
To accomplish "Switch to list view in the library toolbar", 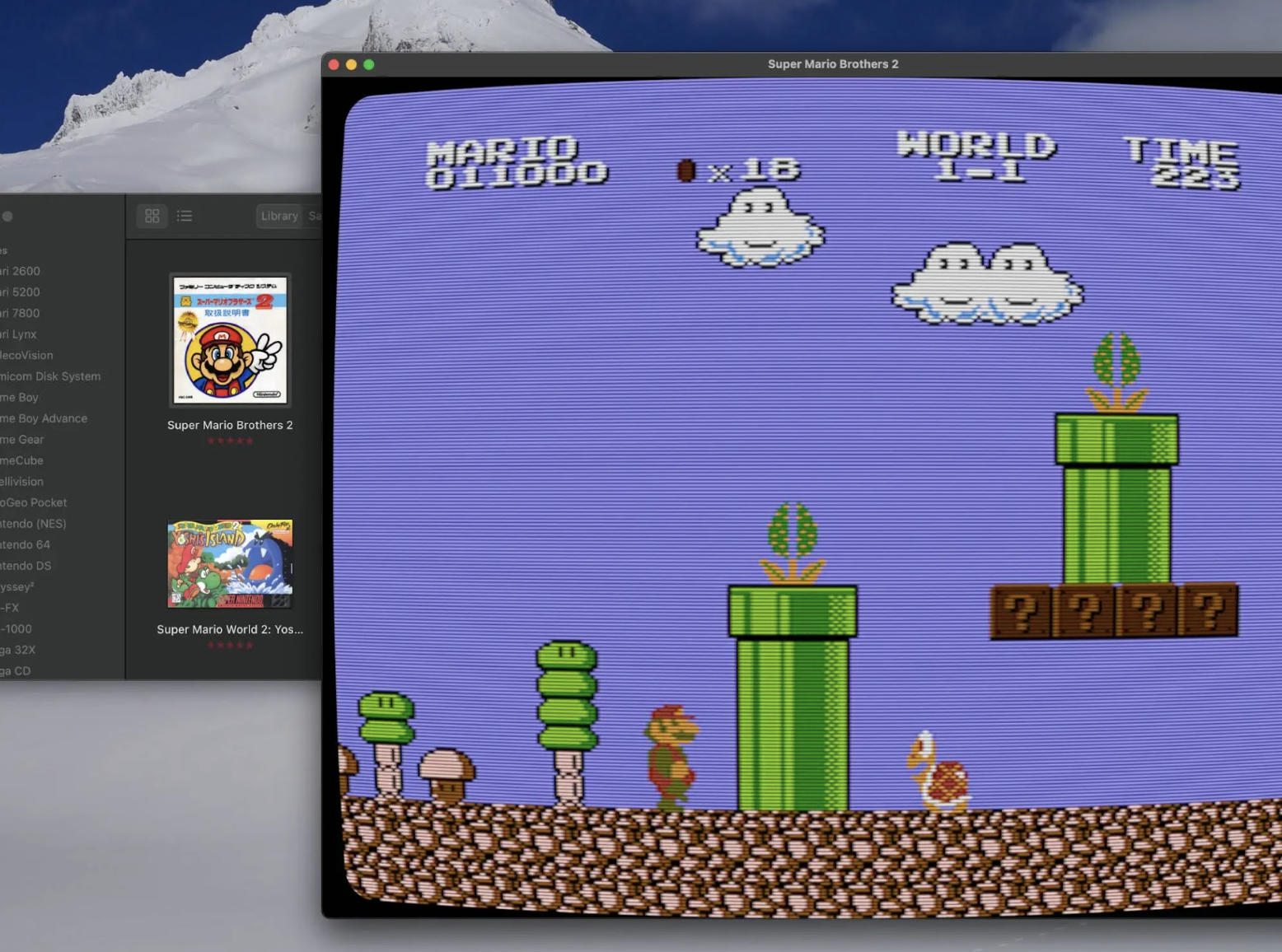I will (x=185, y=216).
